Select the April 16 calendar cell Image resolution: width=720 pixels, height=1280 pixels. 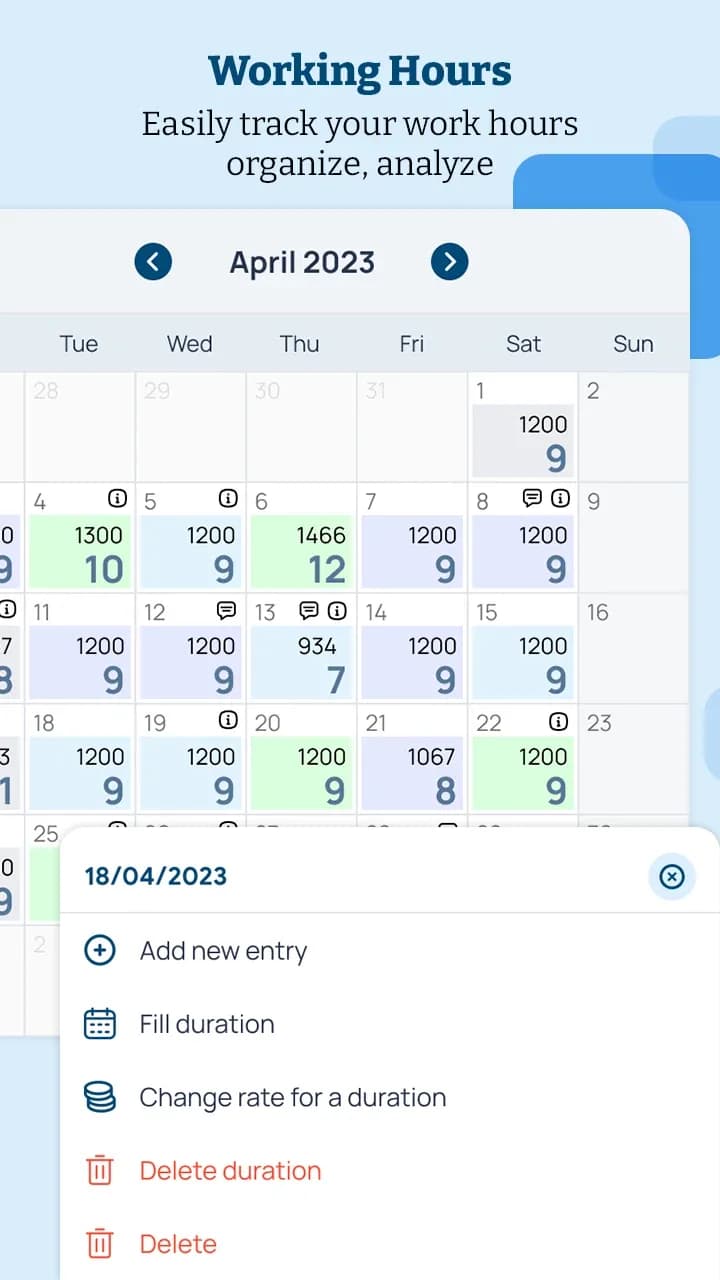pyautogui.click(x=634, y=650)
